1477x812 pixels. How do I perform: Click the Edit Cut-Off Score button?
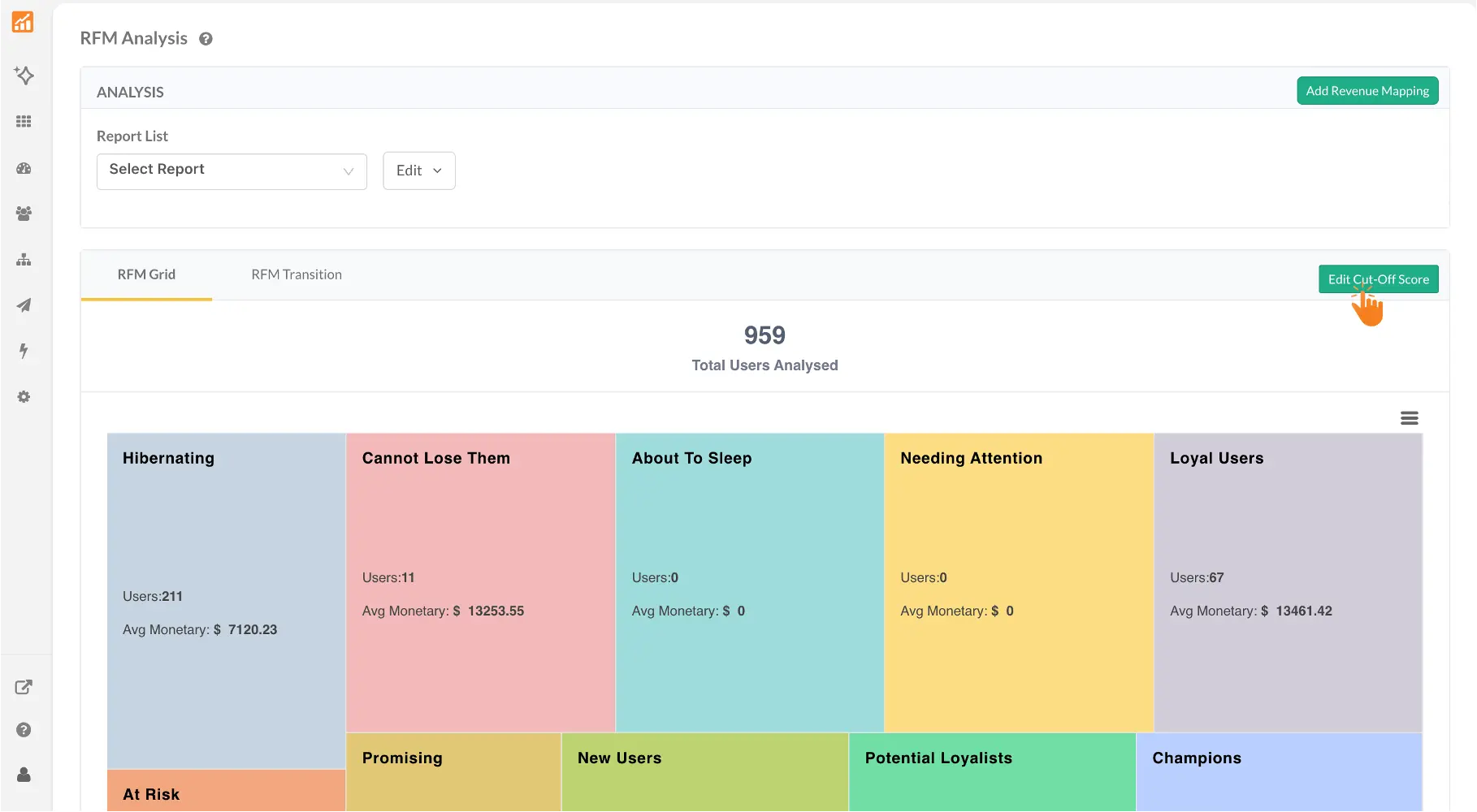coord(1378,279)
